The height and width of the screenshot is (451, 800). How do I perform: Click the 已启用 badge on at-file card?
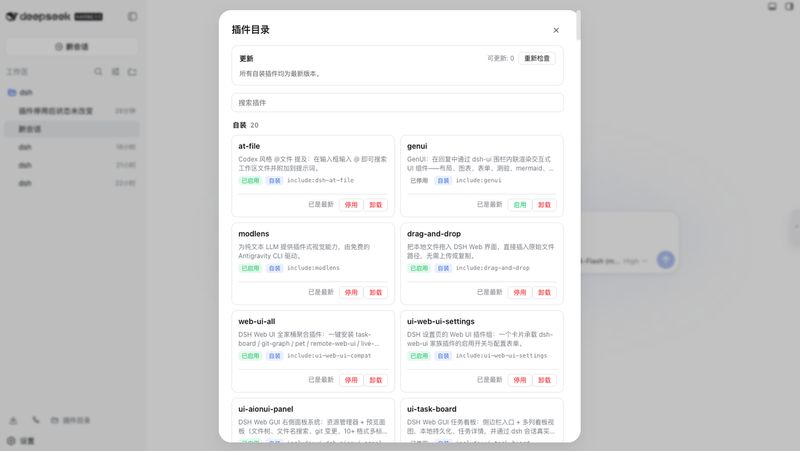point(250,181)
